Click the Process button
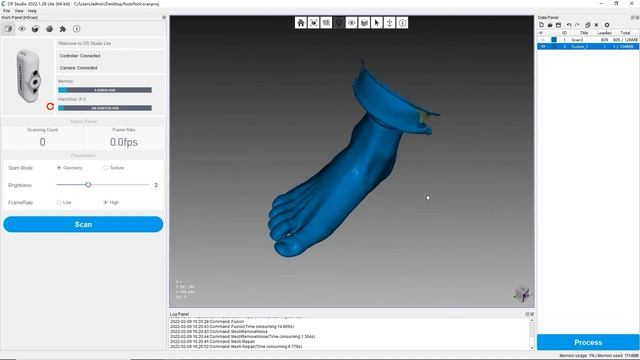This screenshot has height=360, width=640. pos(588,342)
